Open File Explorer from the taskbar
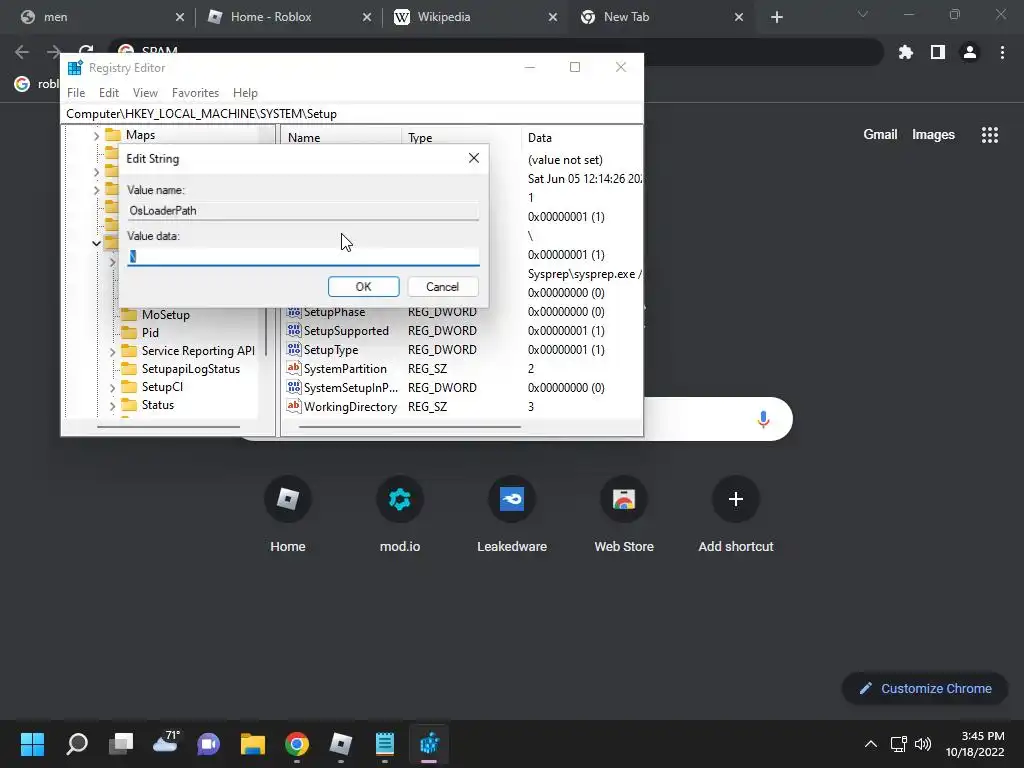This screenshot has height=768, width=1024. [x=253, y=744]
